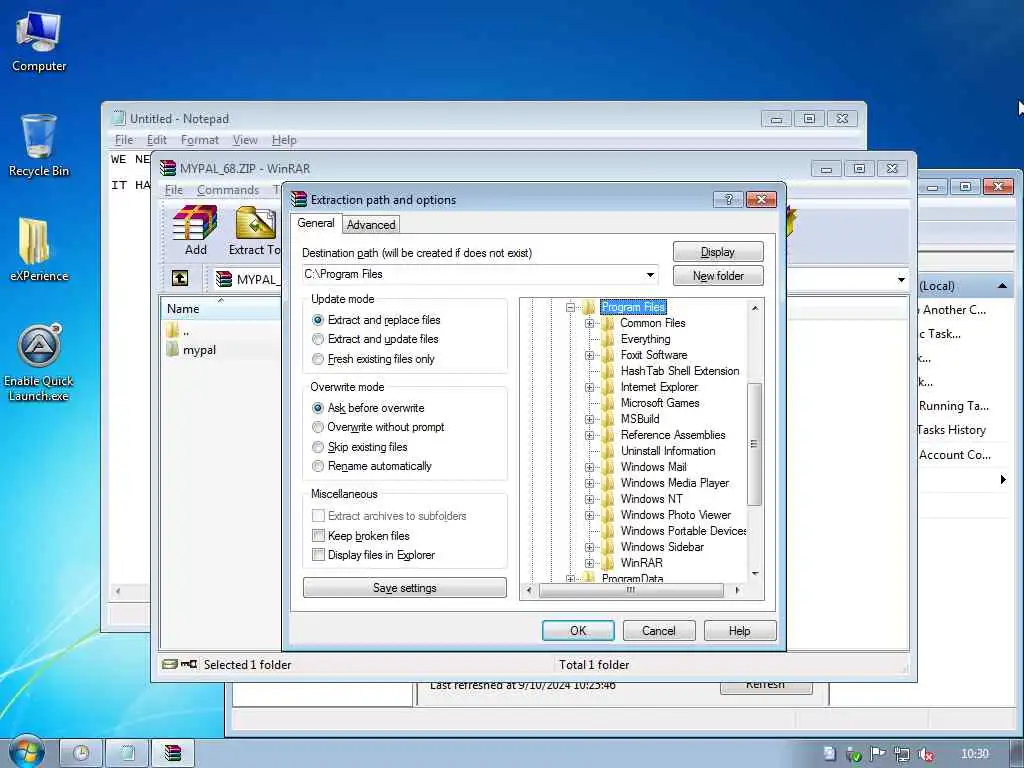Click the muted volume tray icon
The width and height of the screenshot is (1024, 768).
pos(925,754)
